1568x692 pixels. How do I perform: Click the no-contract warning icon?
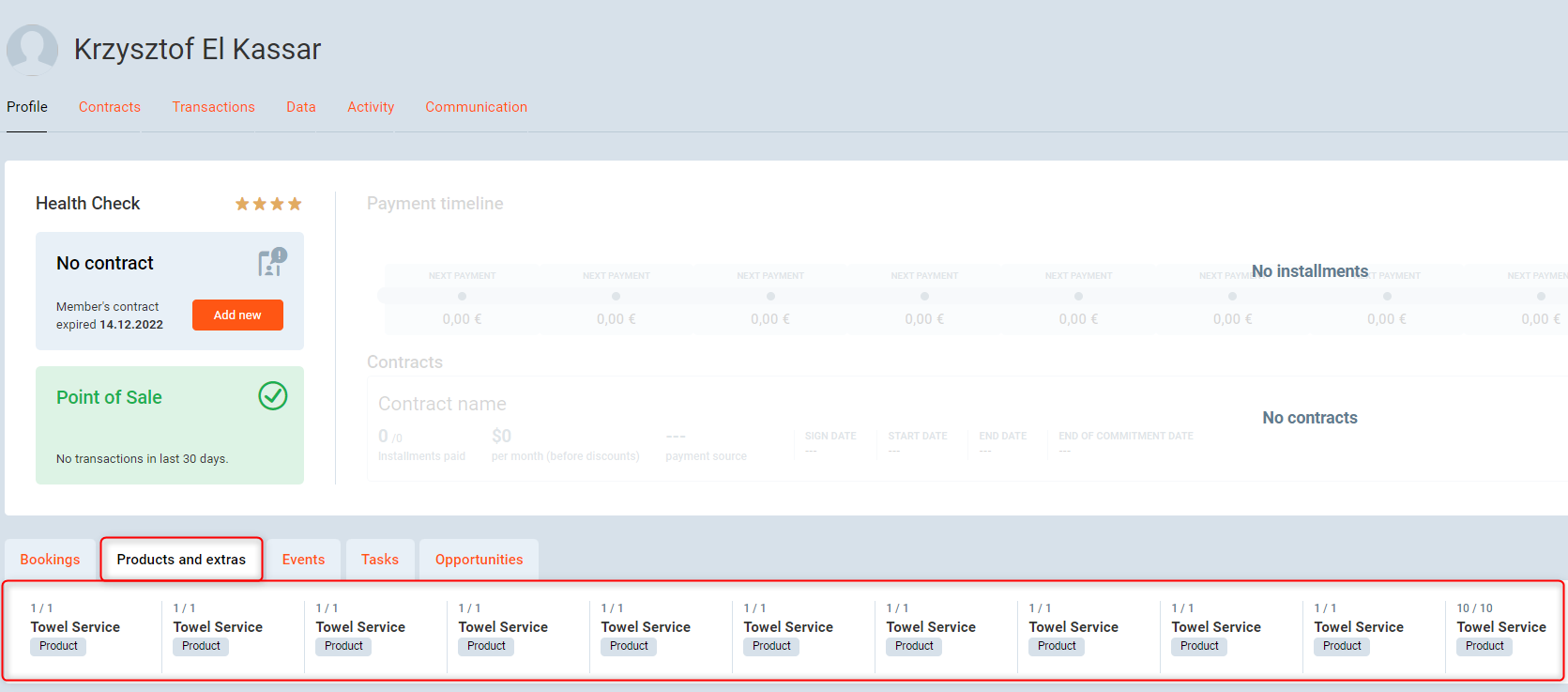coord(272,262)
